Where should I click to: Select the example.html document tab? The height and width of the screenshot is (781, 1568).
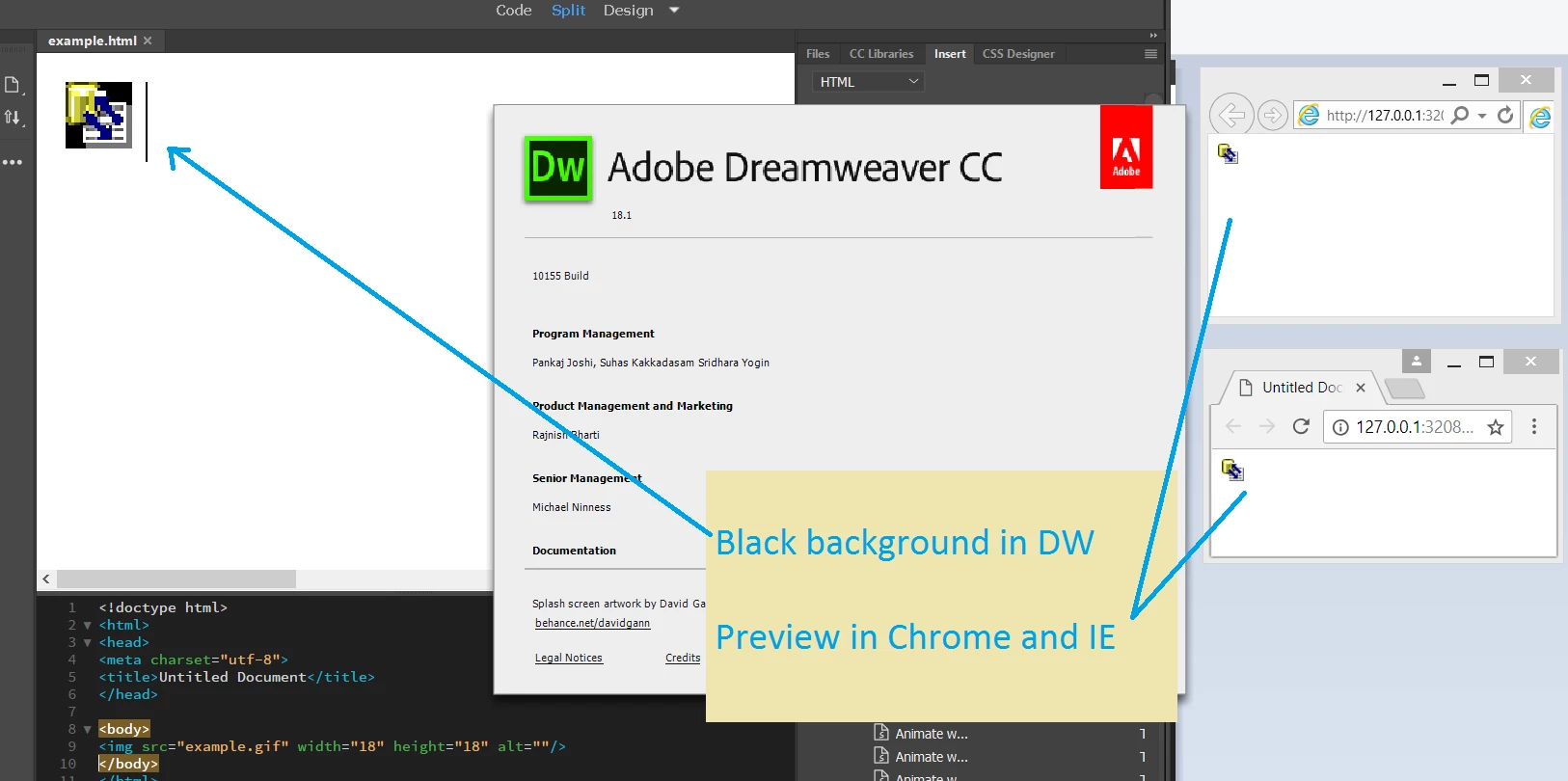93,40
